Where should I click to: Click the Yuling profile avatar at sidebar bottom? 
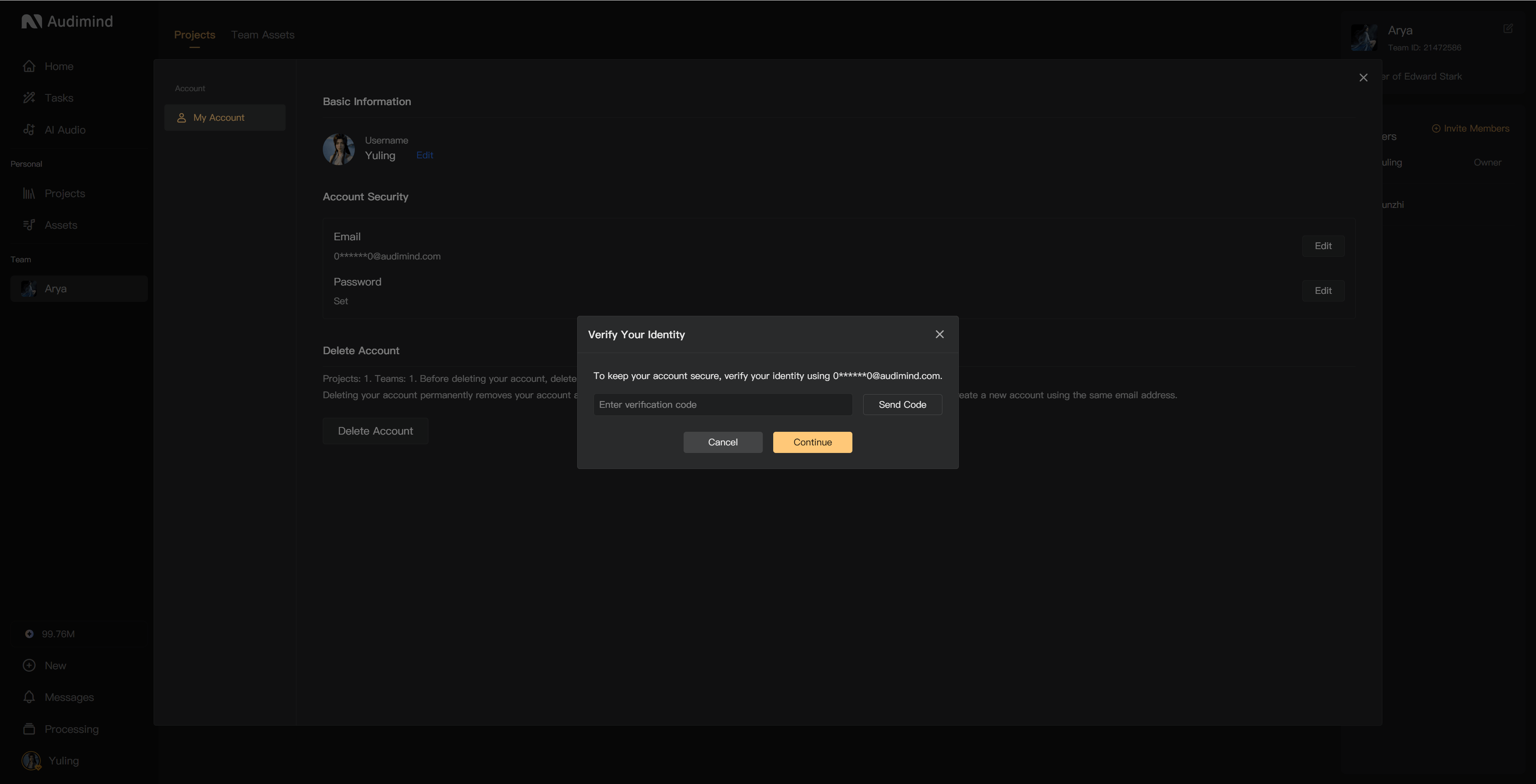31,761
